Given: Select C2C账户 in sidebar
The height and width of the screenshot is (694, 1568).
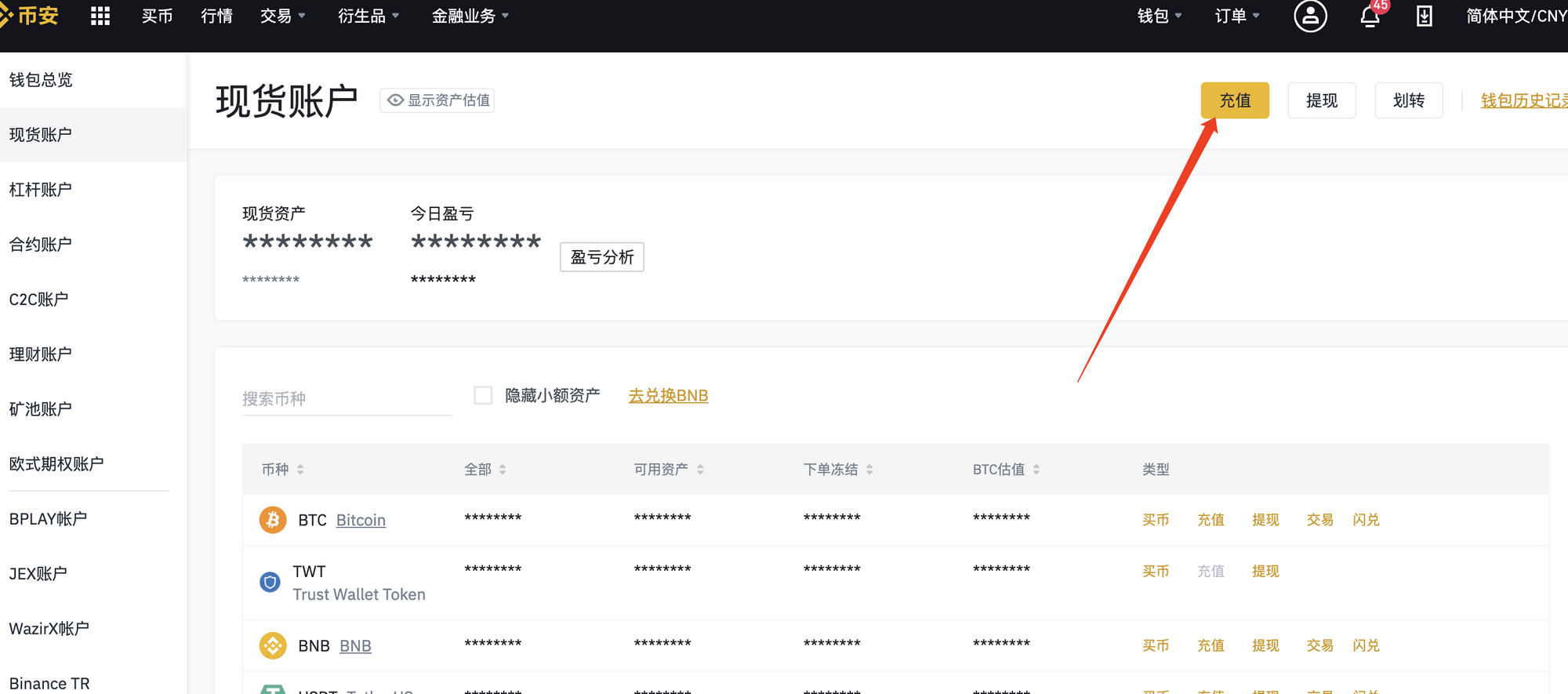Looking at the screenshot, I should tap(93, 300).
